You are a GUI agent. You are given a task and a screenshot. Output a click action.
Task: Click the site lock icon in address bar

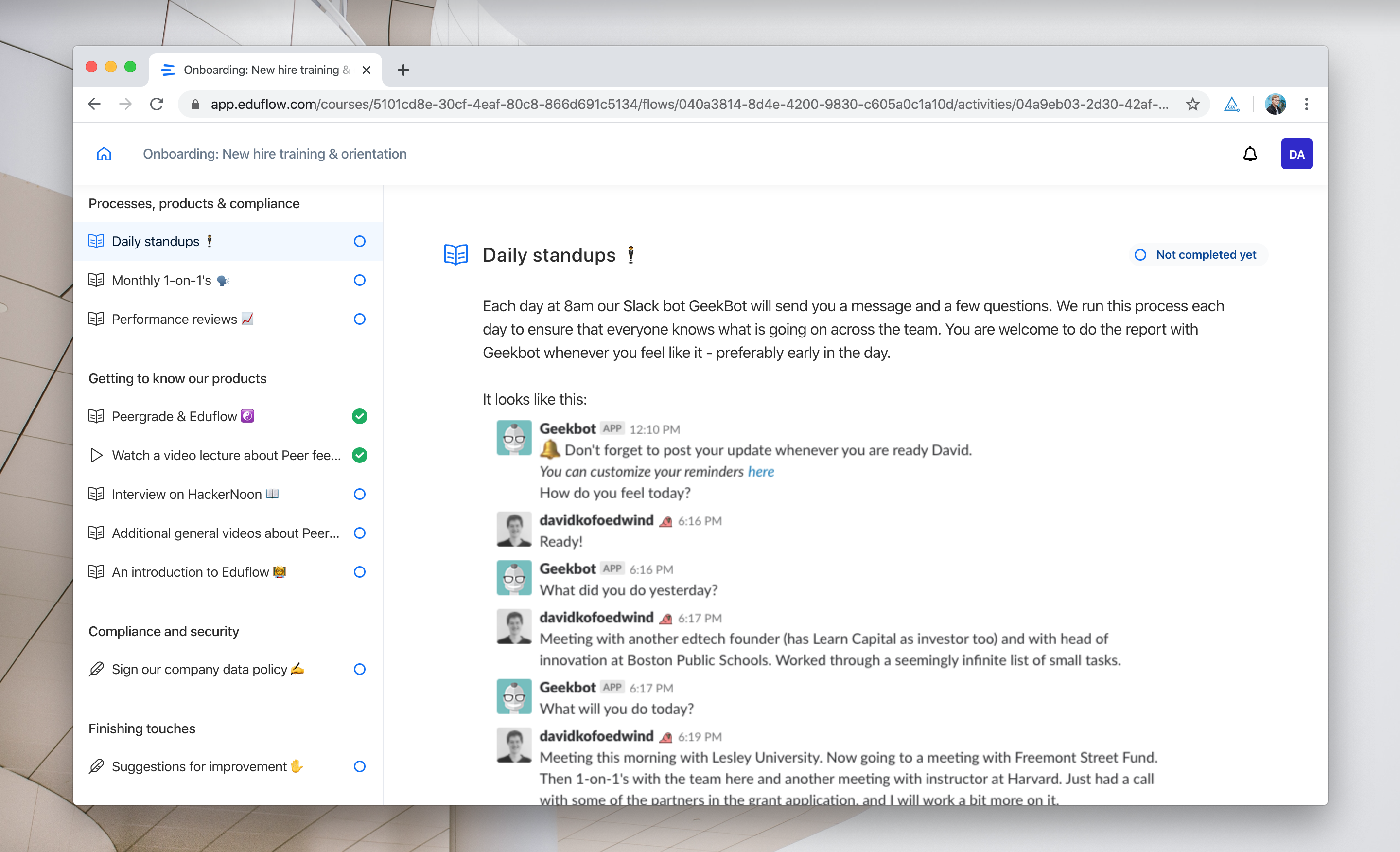click(195, 104)
